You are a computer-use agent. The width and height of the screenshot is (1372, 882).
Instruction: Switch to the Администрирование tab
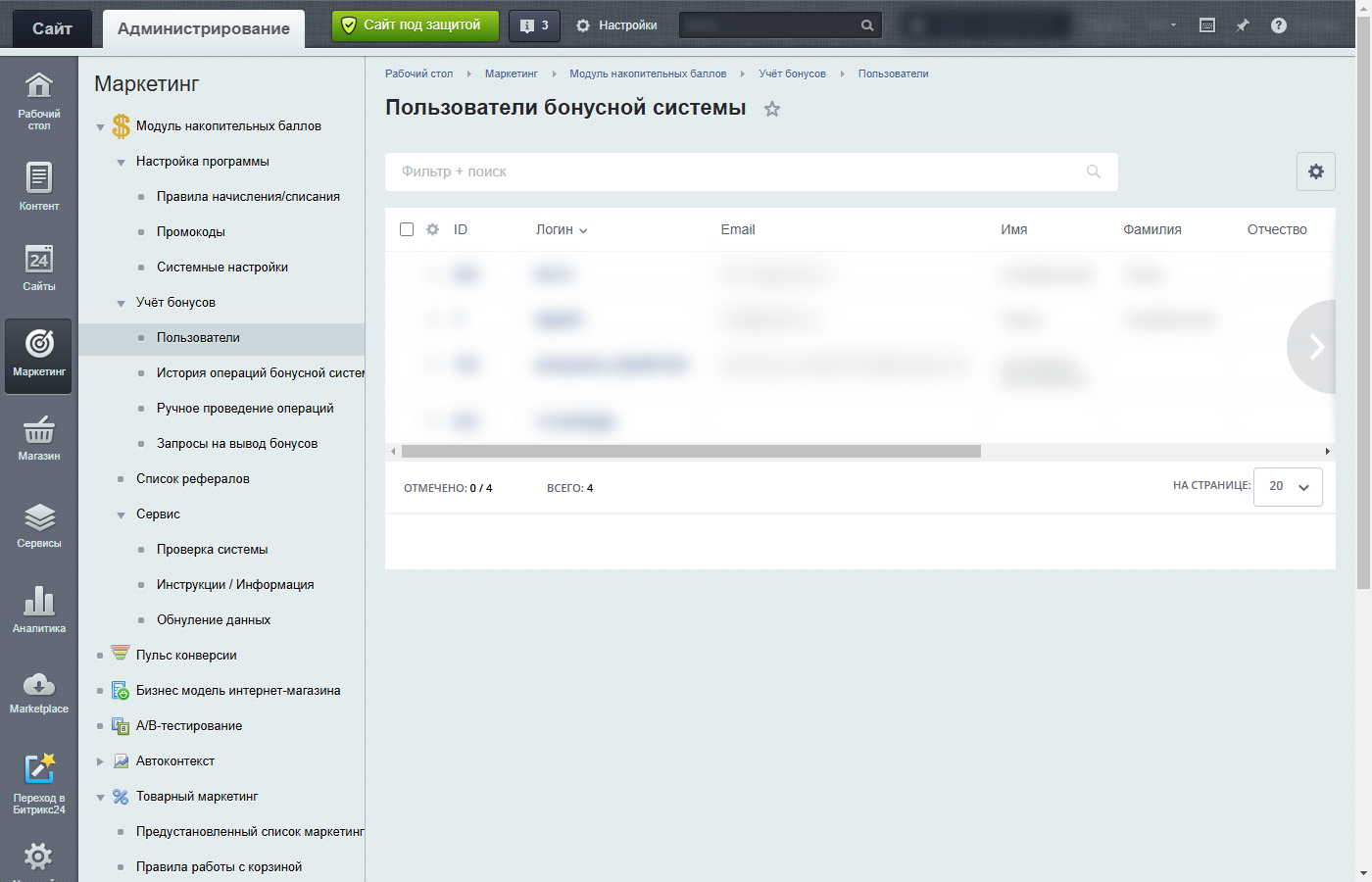click(x=204, y=28)
